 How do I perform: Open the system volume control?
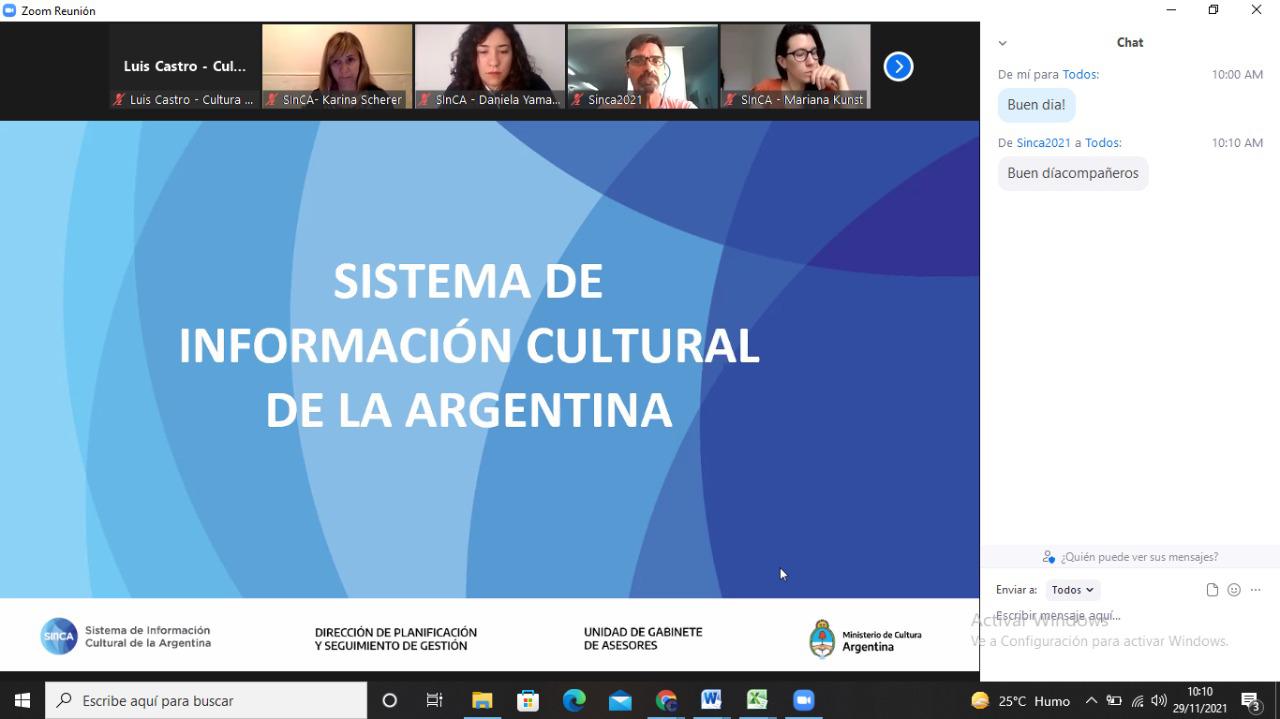click(1159, 701)
